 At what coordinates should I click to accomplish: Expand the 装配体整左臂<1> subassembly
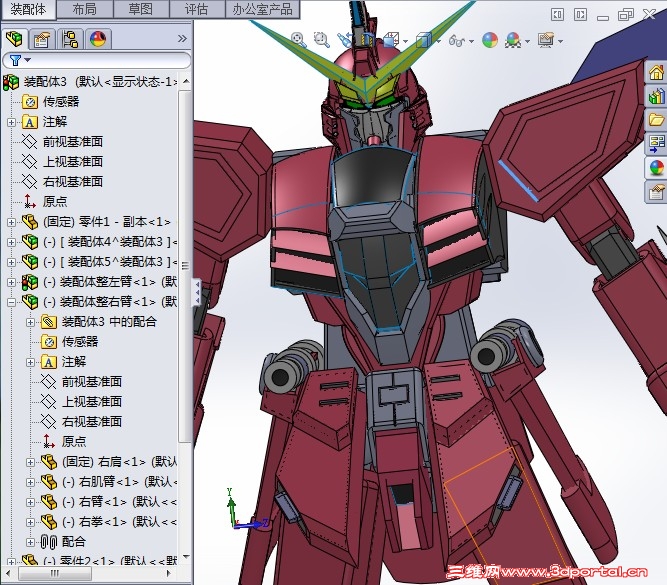[x=11, y=282]
